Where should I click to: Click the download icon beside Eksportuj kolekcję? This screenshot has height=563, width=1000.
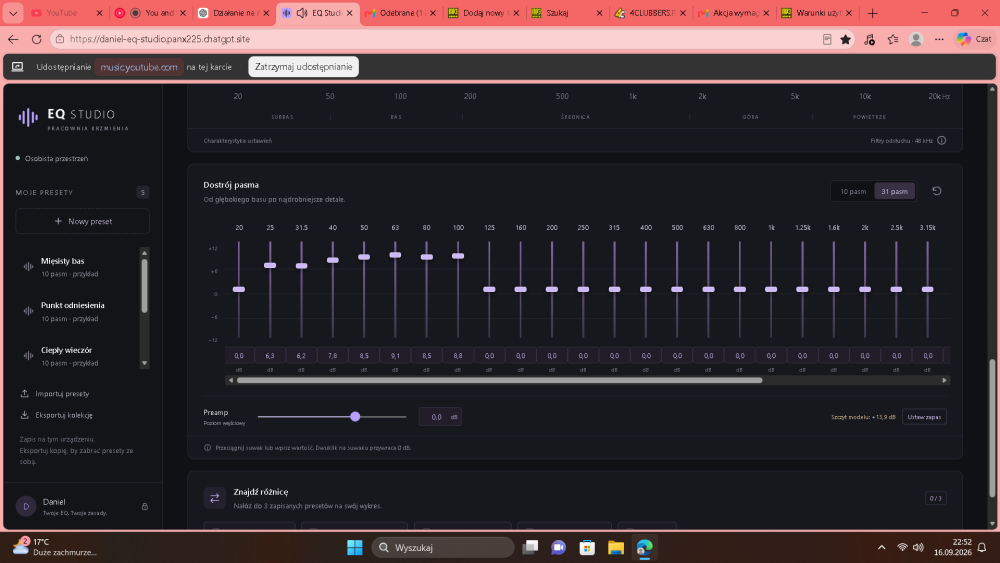(x=24, y=414)
